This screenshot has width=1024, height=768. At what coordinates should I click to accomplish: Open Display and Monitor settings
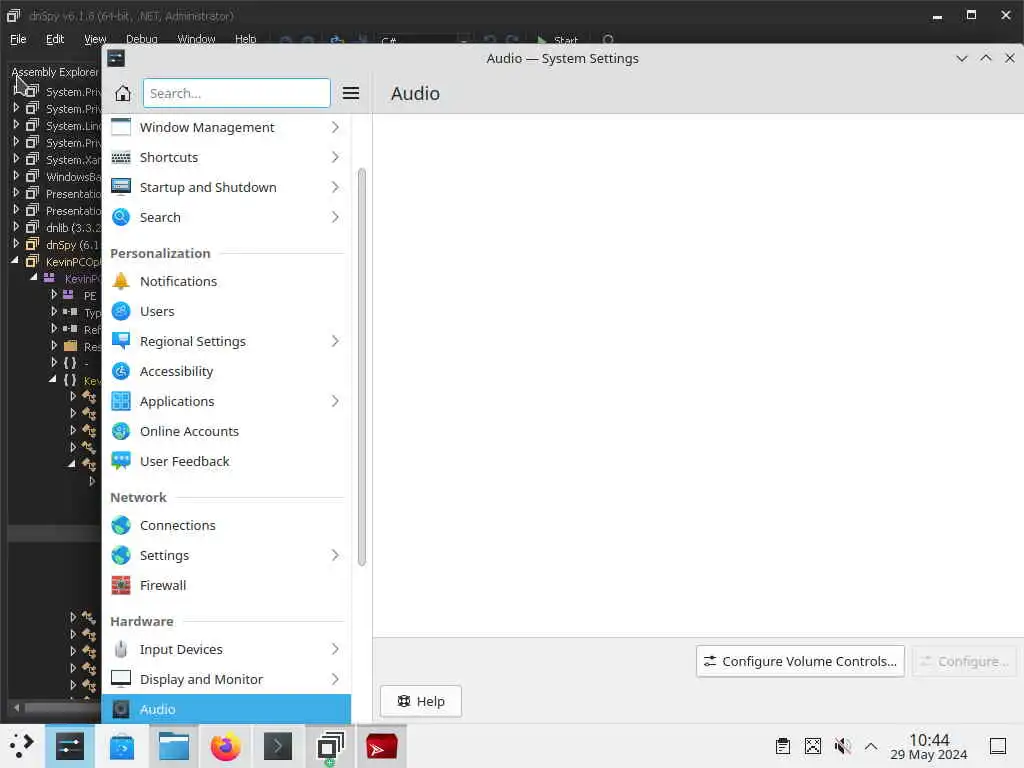pyautogui.click(x=226, y=680)
